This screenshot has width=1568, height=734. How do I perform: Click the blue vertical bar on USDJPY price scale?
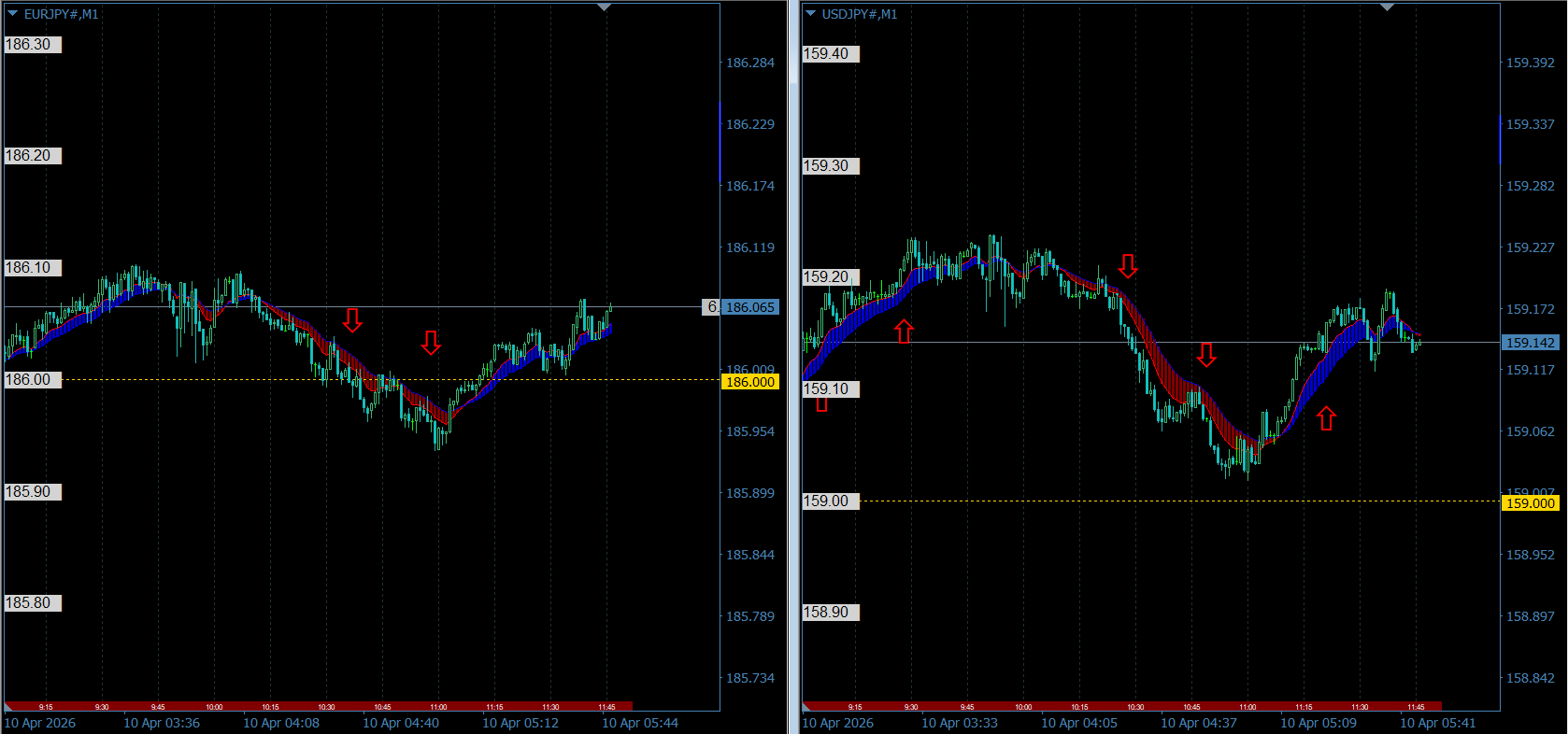click(1501, 140)
